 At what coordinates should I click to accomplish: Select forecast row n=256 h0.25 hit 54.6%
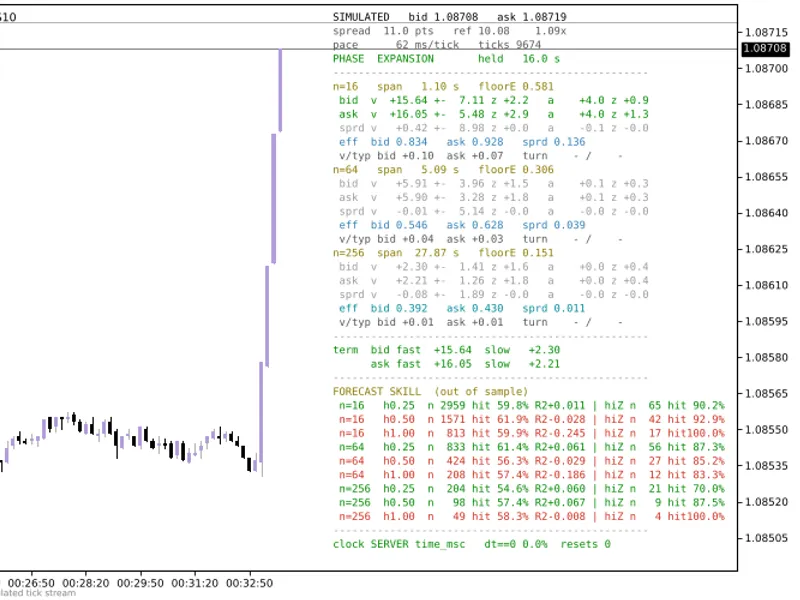[x=532, y=488]
